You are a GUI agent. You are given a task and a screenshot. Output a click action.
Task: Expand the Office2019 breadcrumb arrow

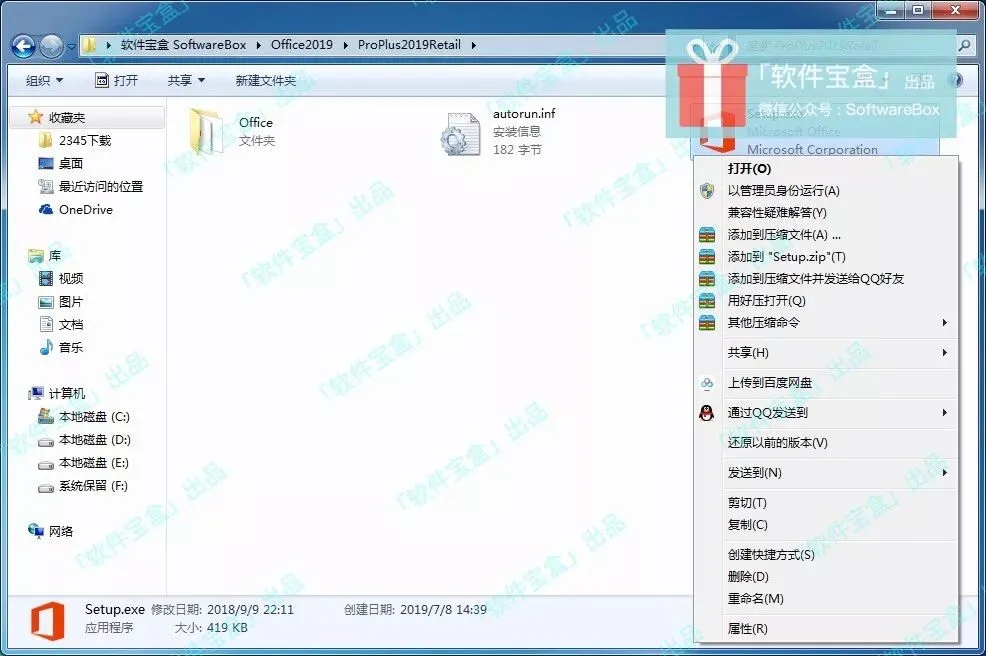point(345,45)
